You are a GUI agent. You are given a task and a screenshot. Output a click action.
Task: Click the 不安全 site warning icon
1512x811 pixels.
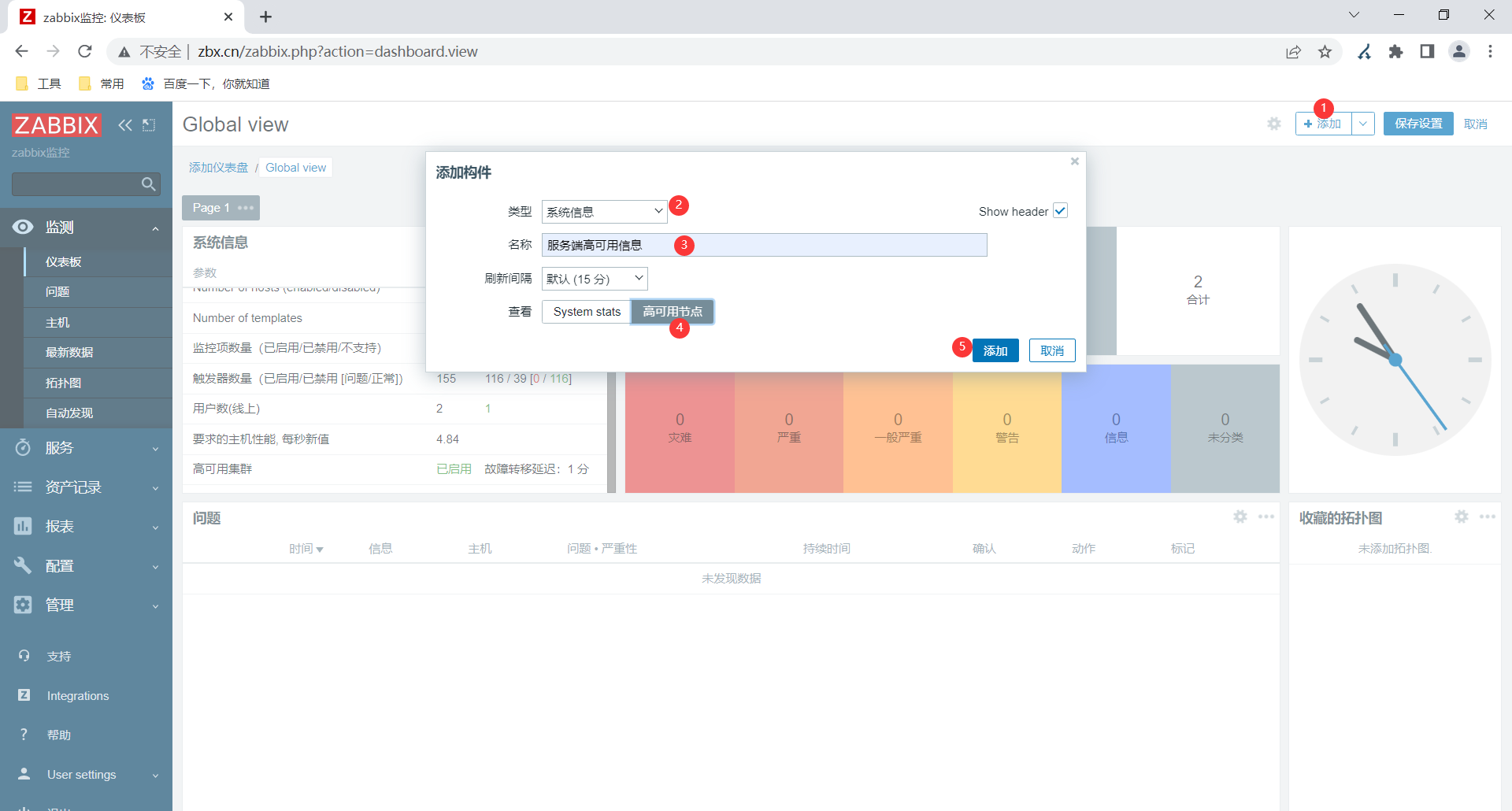124,52
